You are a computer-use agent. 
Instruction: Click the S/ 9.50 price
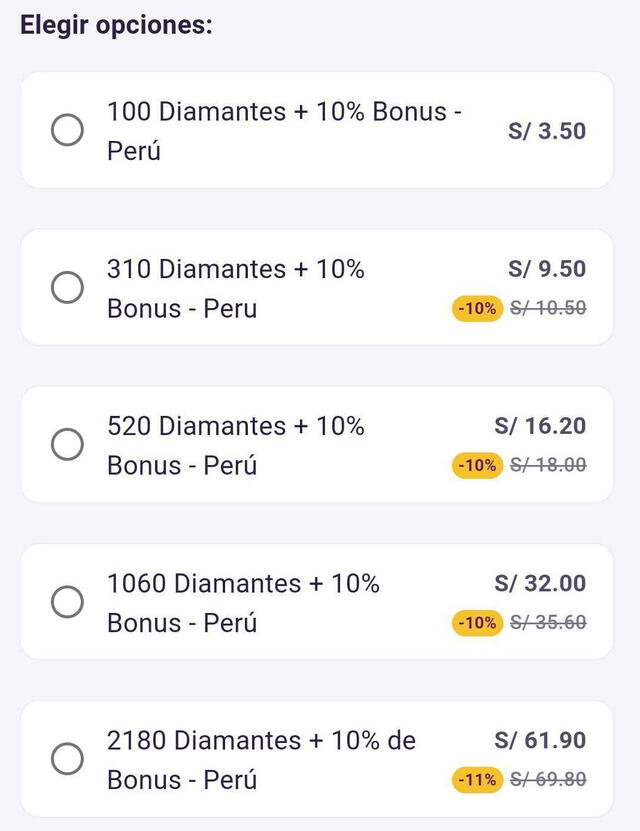coord(547,269)
